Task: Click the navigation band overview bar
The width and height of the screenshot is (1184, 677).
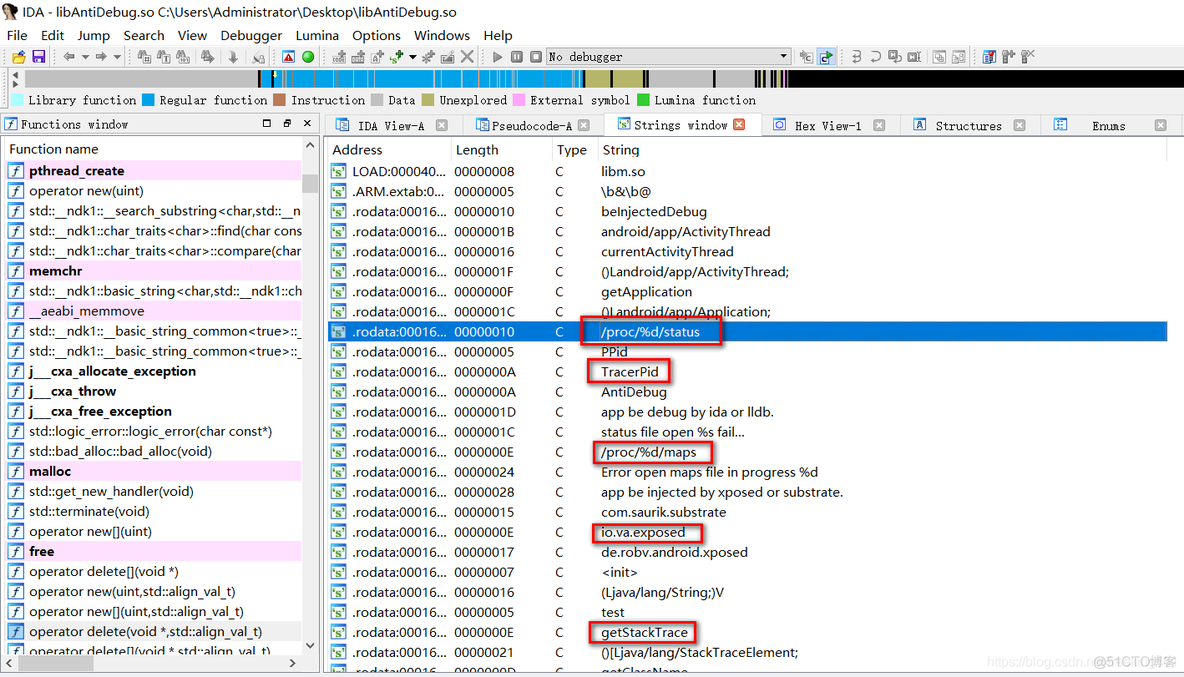Action: (604, 78)
